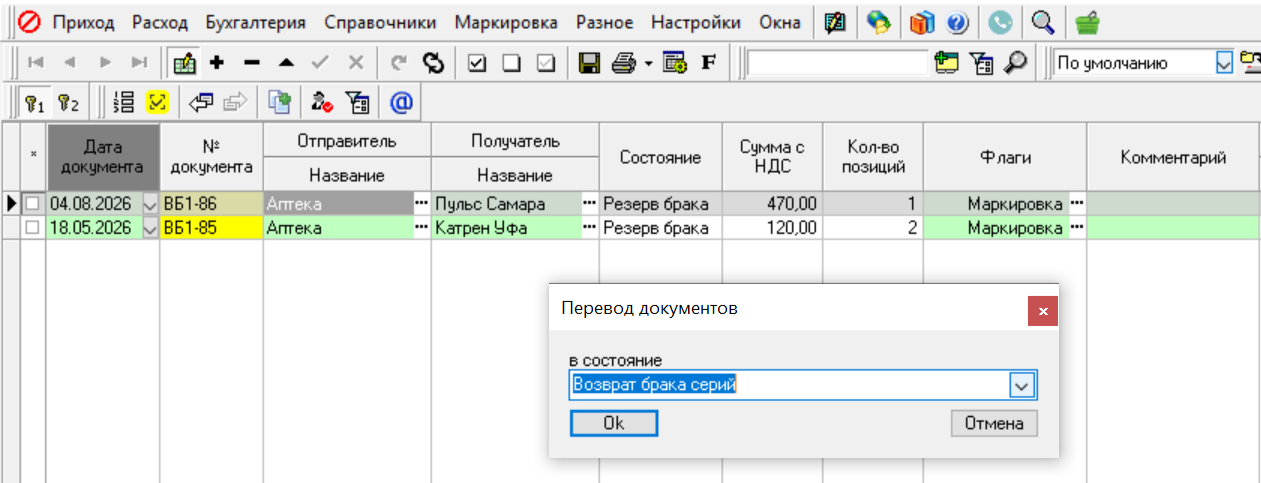Screen dimensions: 1261x483
Task: Click the empty search input field
Action: pyautogui.click(x=838, y=63)
